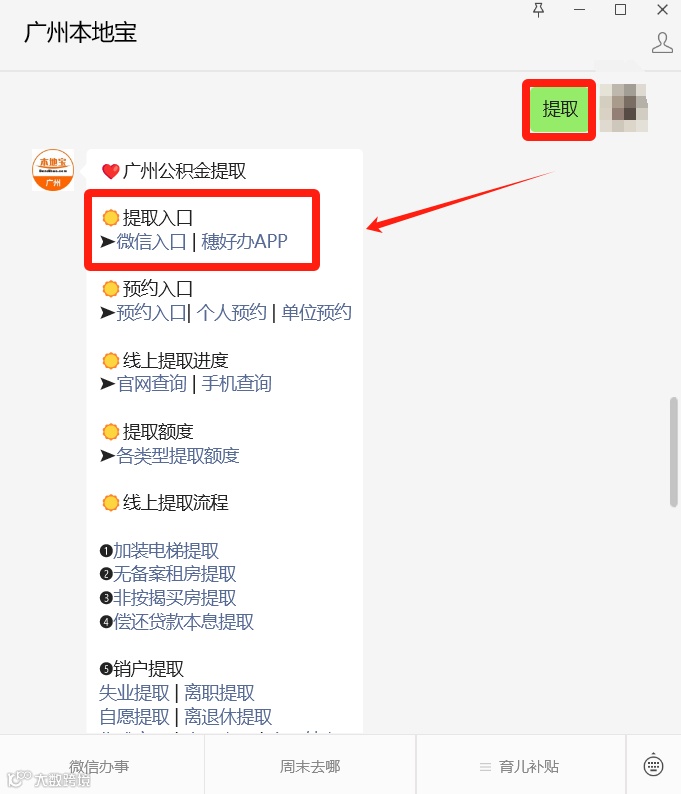Click the chat vertical scrollbar
The image size is (681, 794).
673,452
